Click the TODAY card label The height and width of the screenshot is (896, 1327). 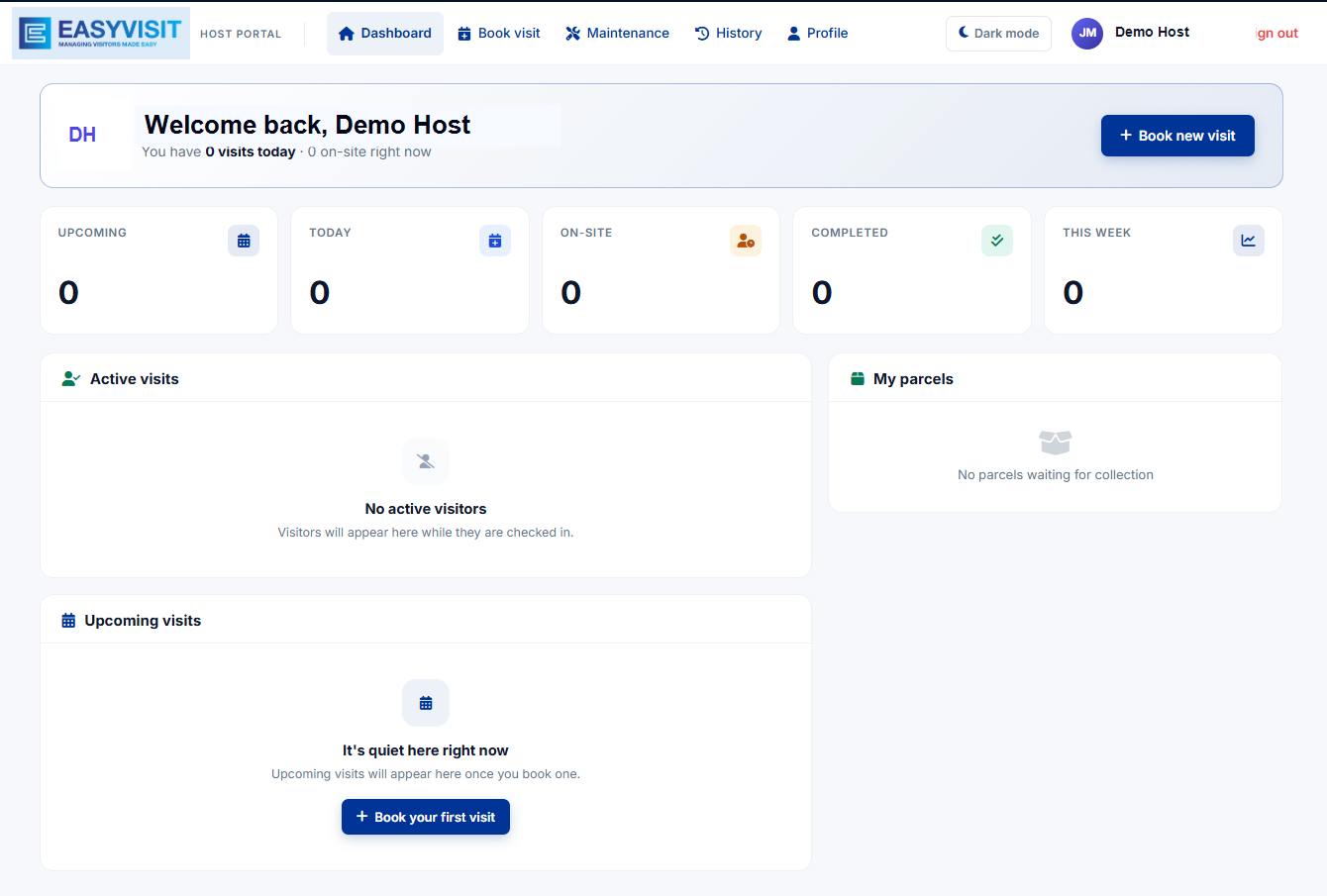pyautogui.click(x=330, y=233)
